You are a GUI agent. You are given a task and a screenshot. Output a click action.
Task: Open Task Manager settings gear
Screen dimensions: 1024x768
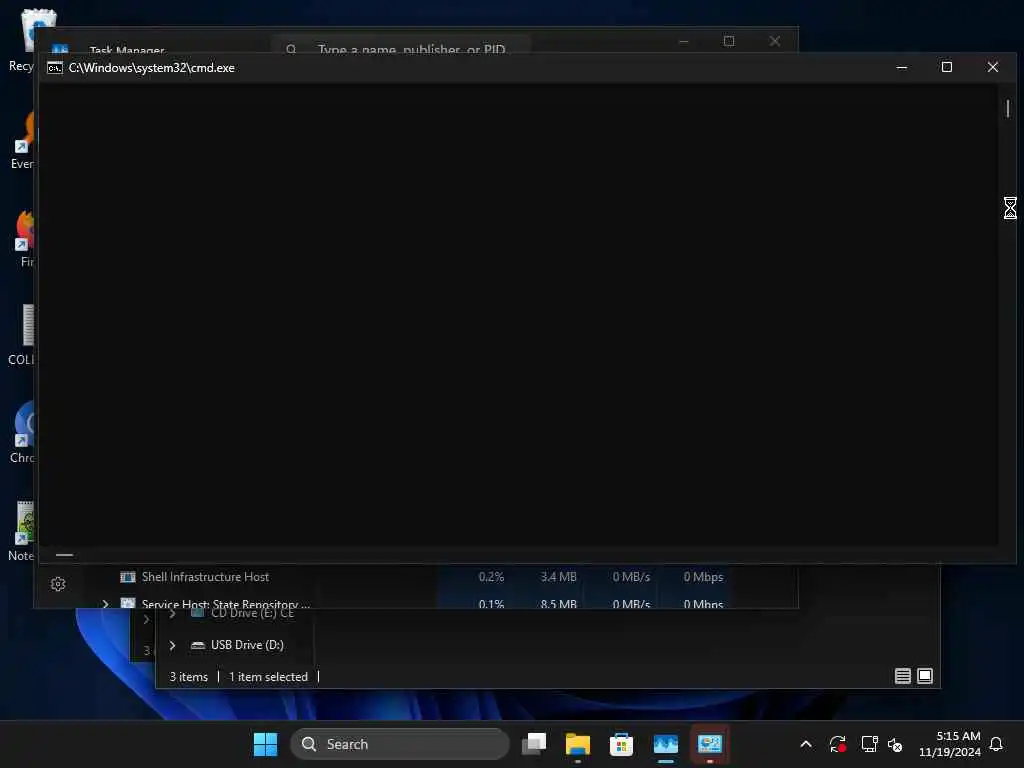[58, 584]
